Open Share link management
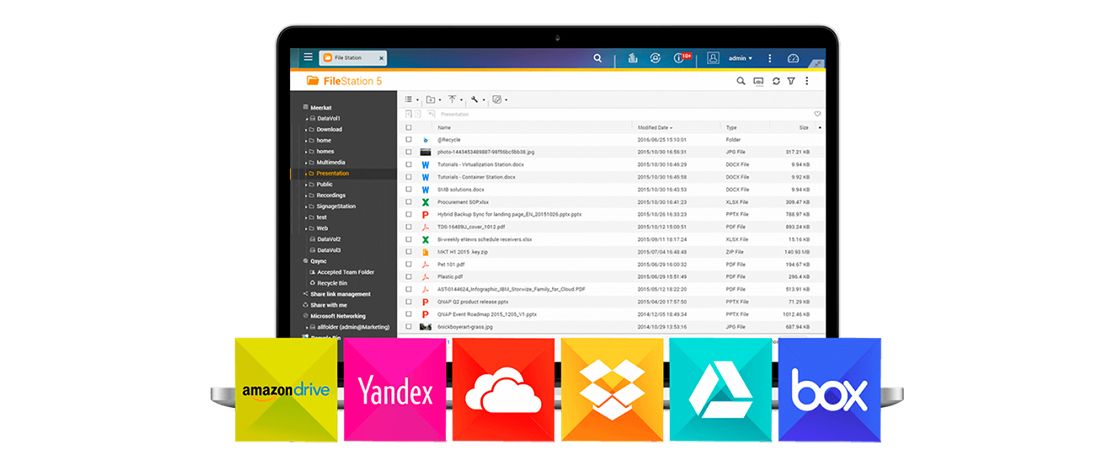This screenshot has height=450, width=1100. coord(340,294)
